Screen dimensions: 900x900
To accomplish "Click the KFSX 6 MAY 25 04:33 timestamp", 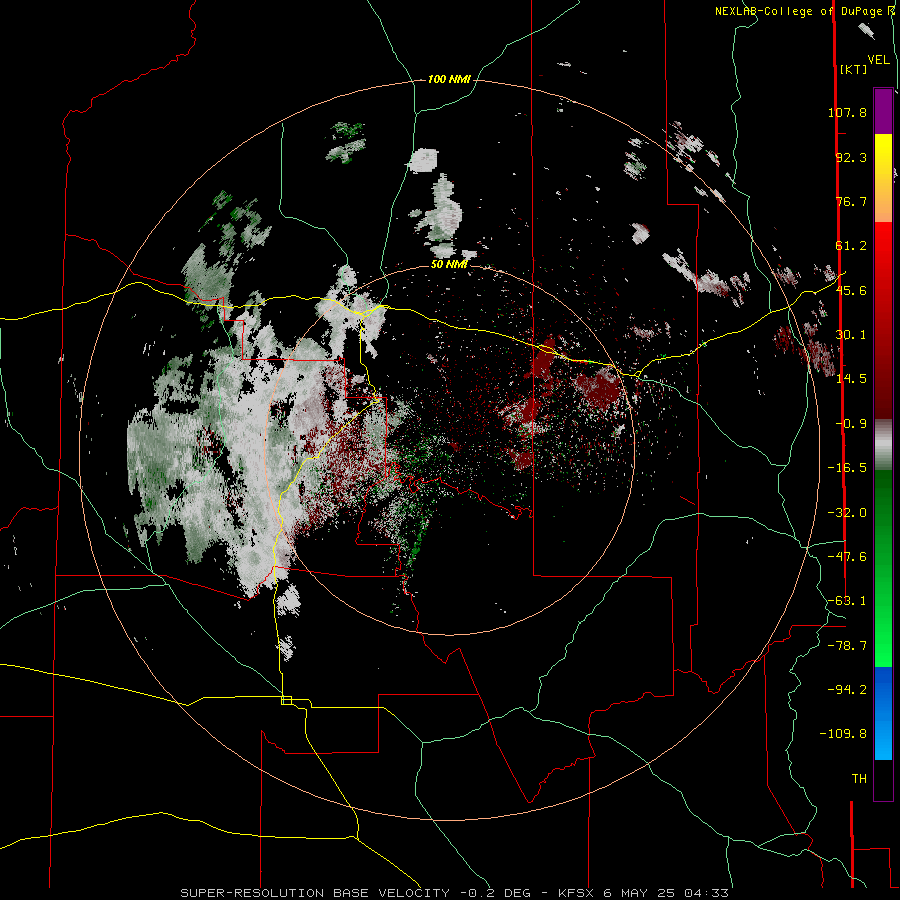I will 643,893.
